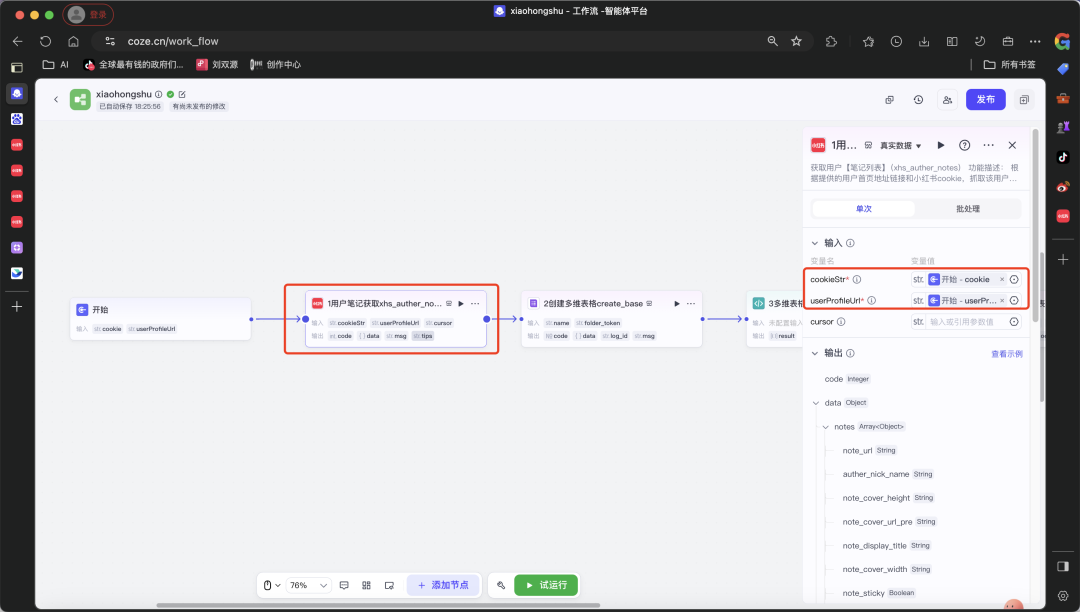Open the more options dots in node panel
The image size is (1080, 612).
(988, 145)
